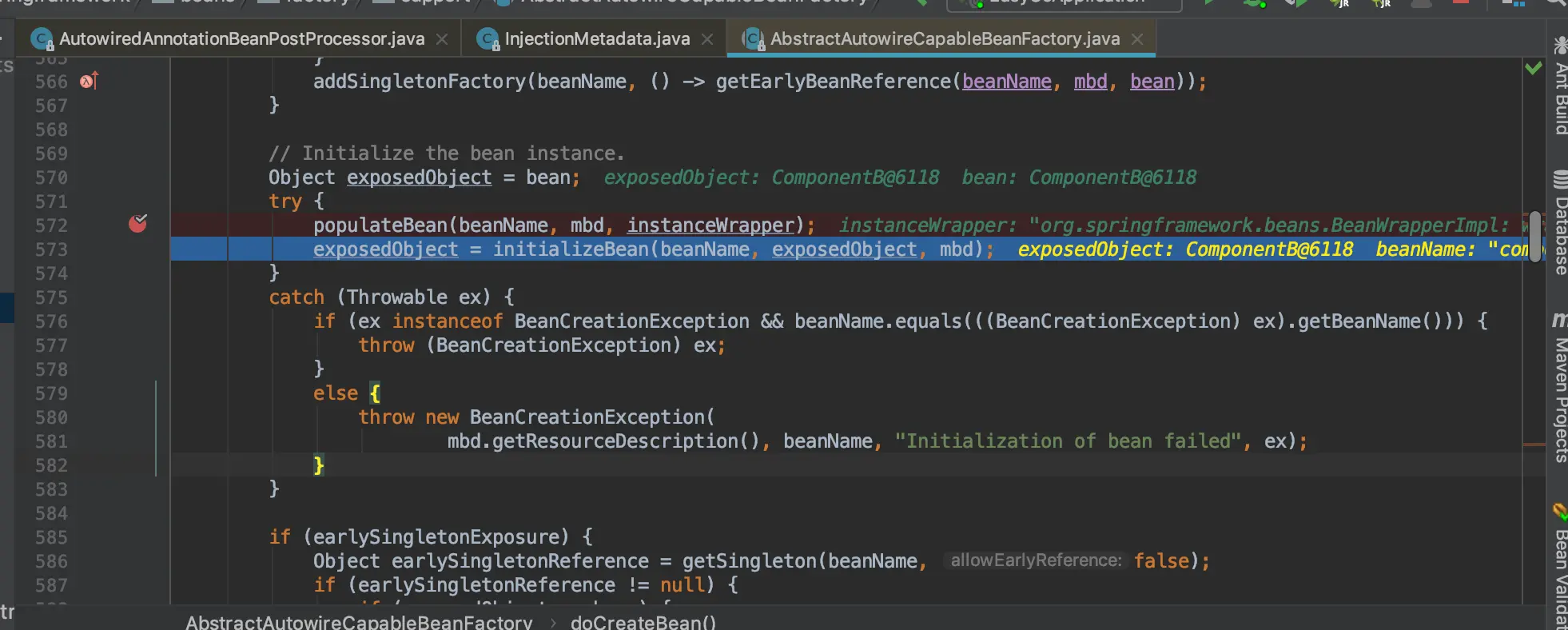Click the else keyword on line 579
This screenshot has height=630, width=1568.
point(336,393)
